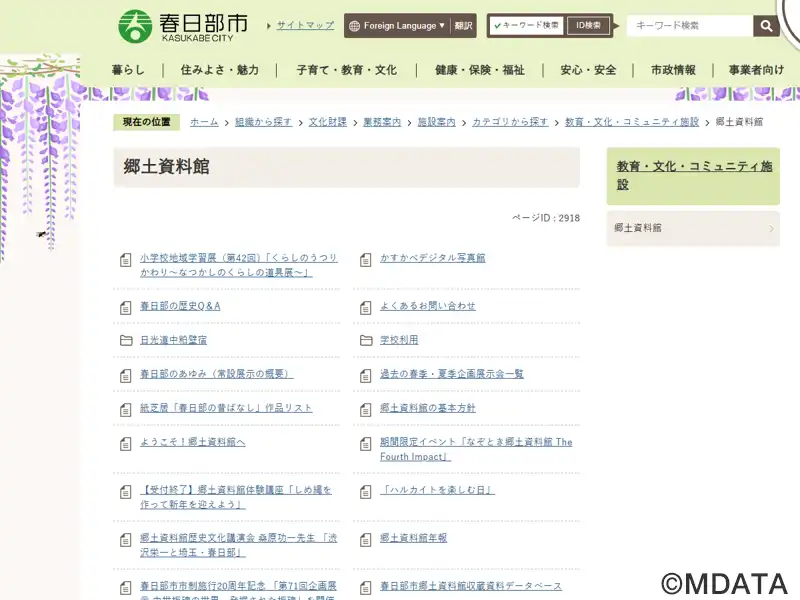Click document icon beside 小学校地域学習展 link
This screenshot has height=600, width=800.
coord(126,260)
